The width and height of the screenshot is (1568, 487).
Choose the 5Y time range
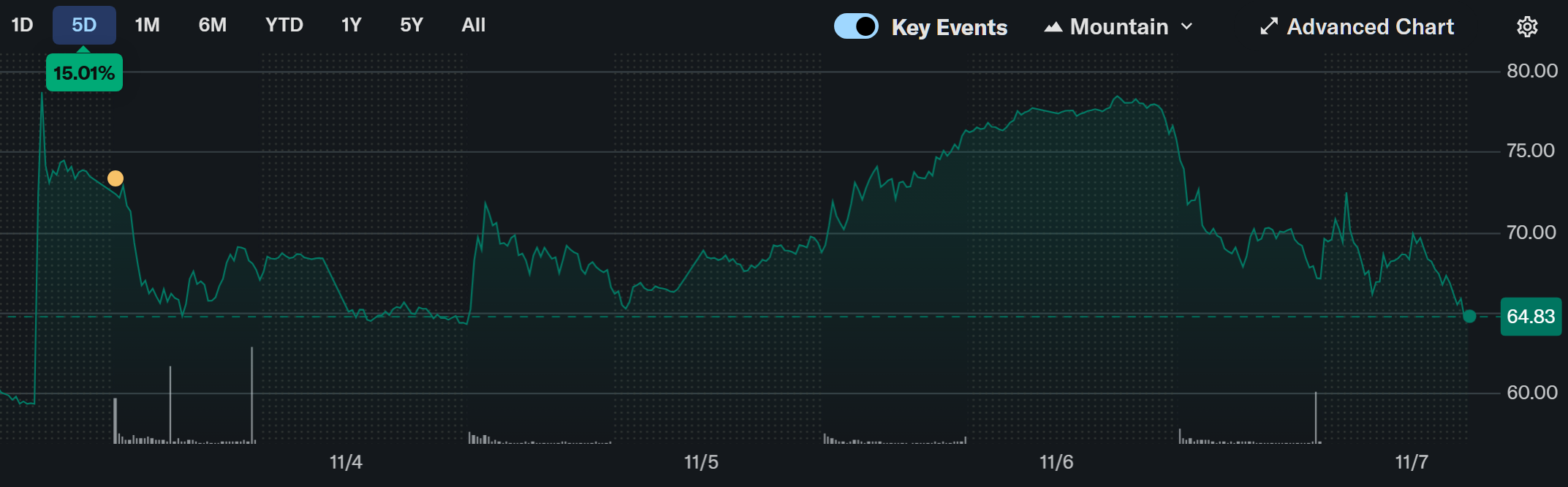point(412,26)
